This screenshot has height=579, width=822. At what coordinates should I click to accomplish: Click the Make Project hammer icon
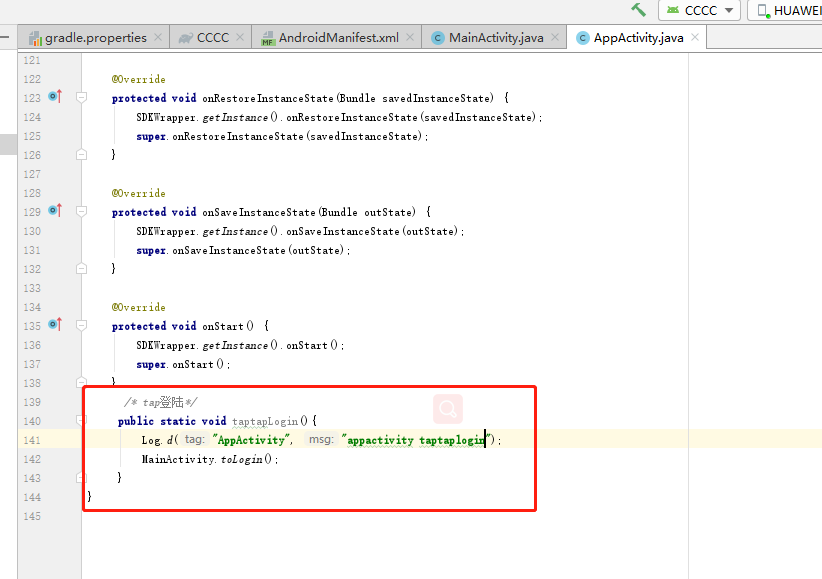[639, 9]
